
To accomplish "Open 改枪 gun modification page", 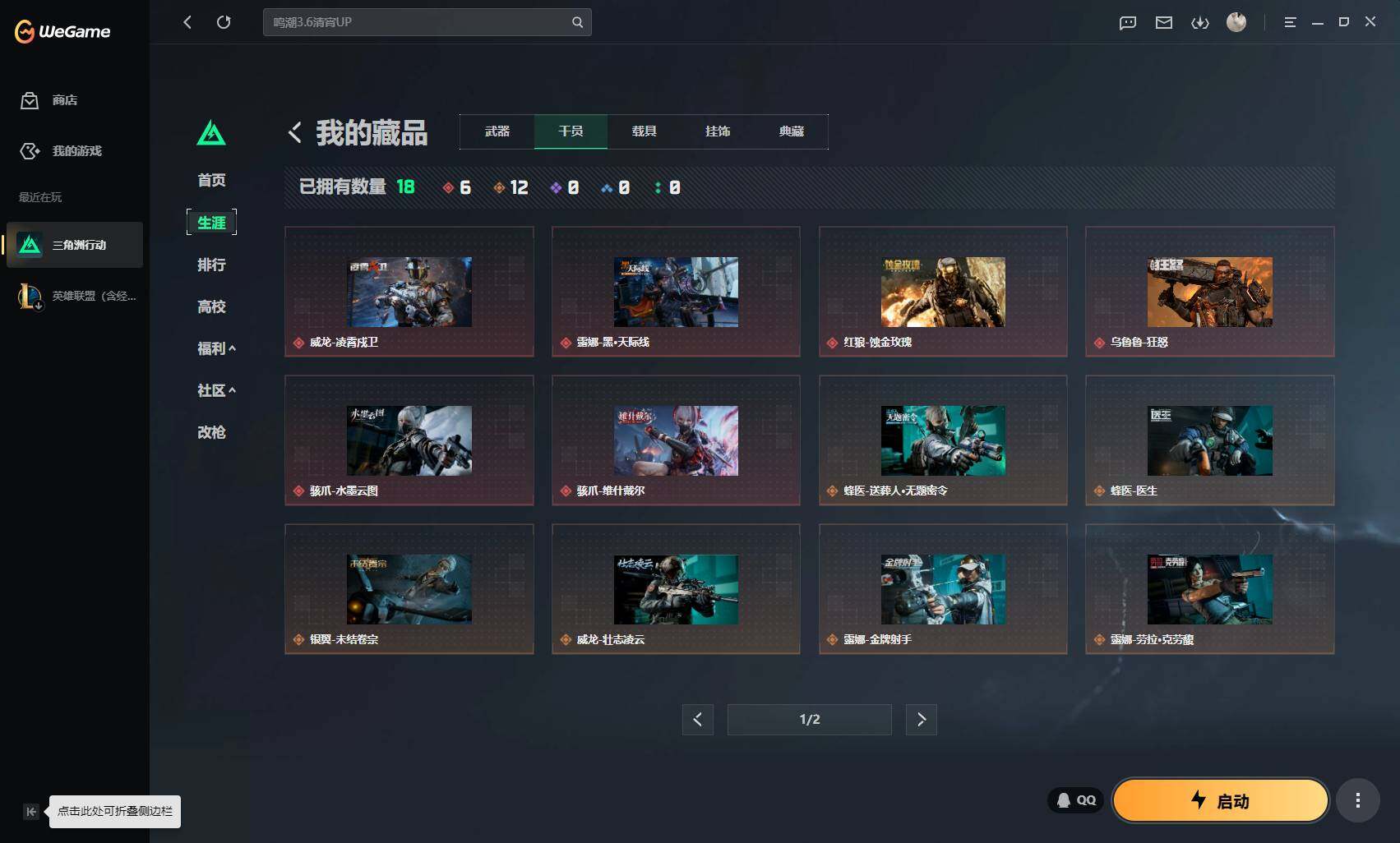I will pyautogui.click(x=211, y=432).
